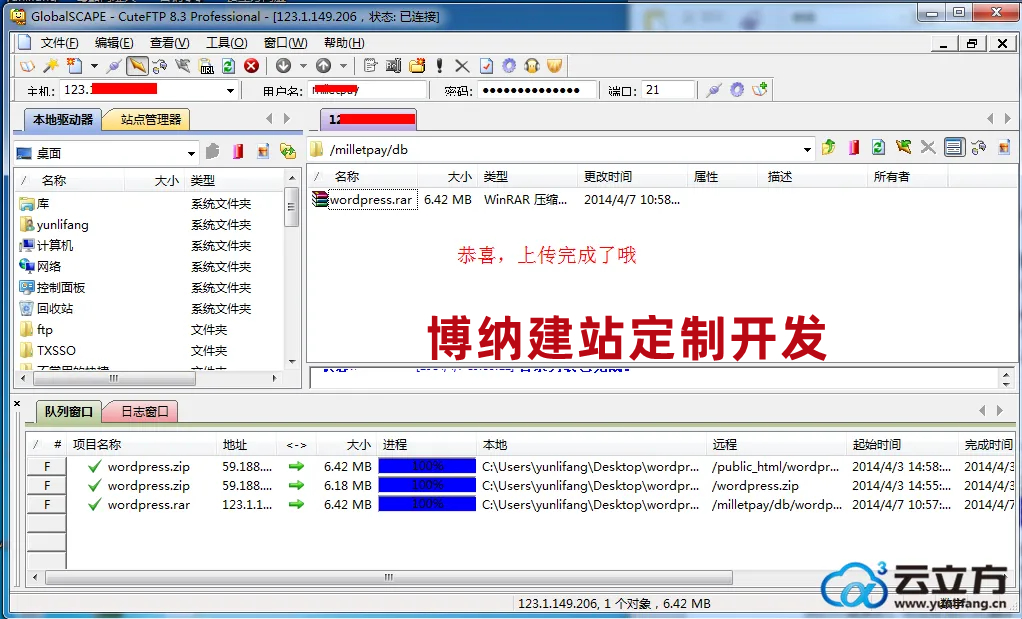1022x619 pixels.
Task: Click the connection wizard wand icon
Action: click(x=50, y=66)
